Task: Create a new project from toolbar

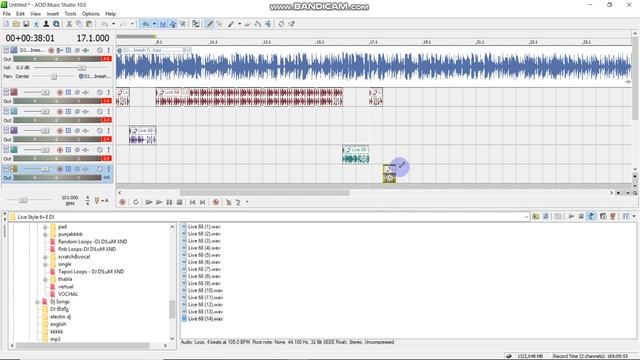Action: tap(6, 24)
